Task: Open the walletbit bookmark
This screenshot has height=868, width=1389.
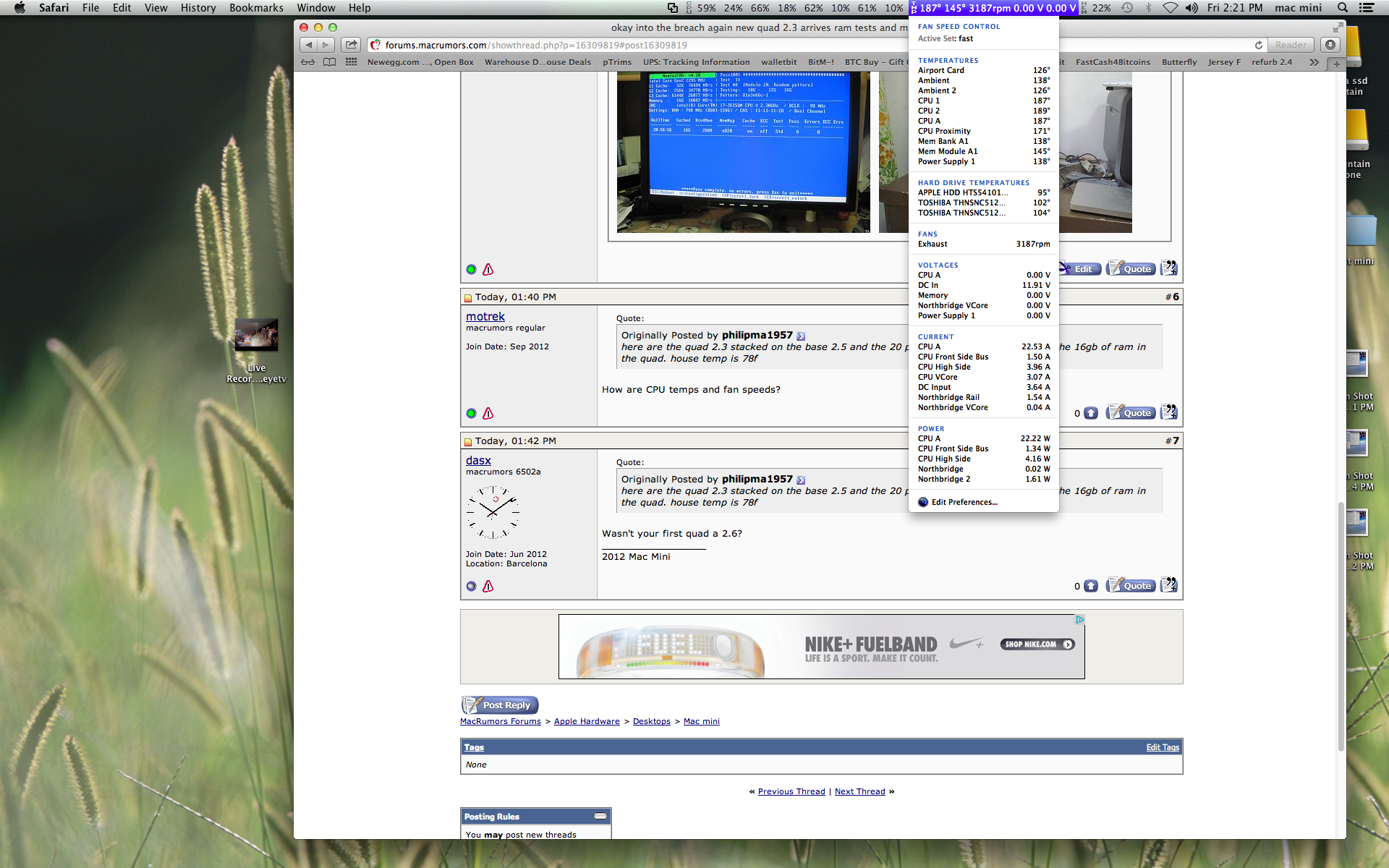Action: [778, 62]
